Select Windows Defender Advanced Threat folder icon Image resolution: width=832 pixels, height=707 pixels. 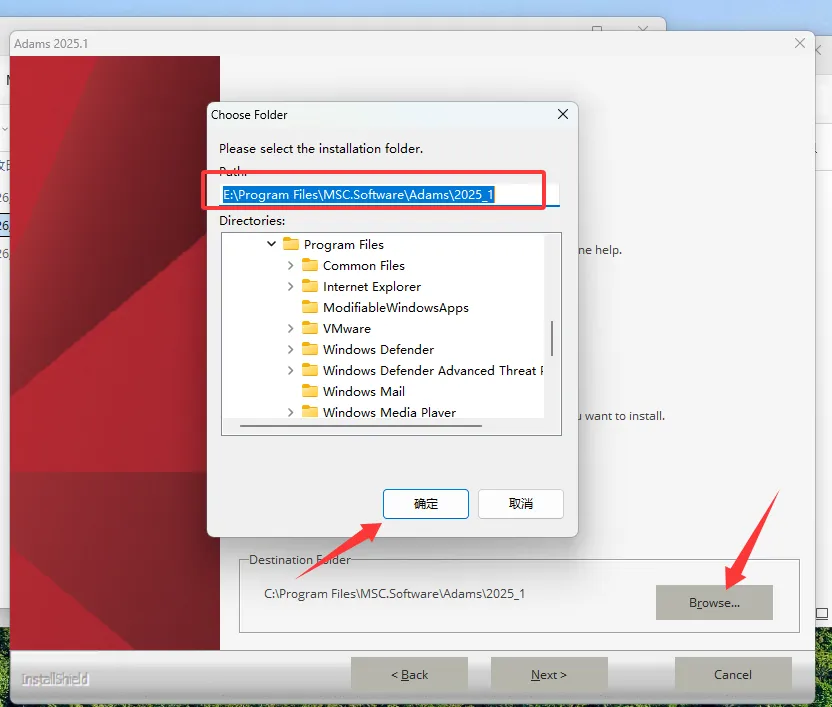[x=310, y=370]
